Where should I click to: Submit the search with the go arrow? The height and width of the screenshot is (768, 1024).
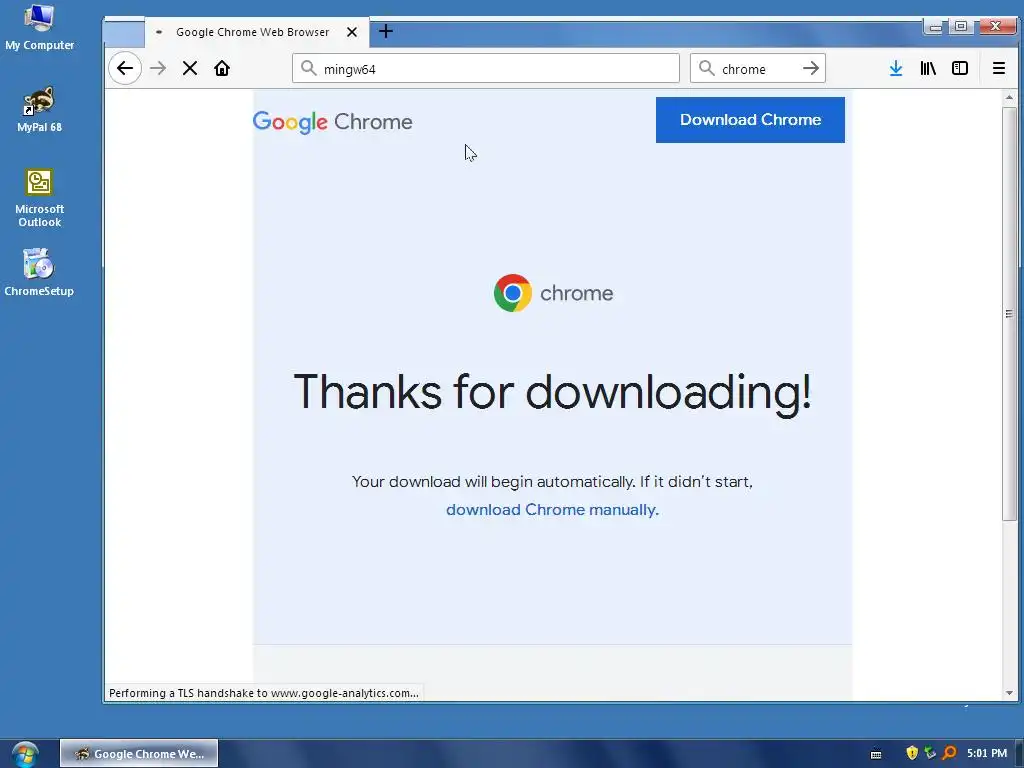pos(810,69)
